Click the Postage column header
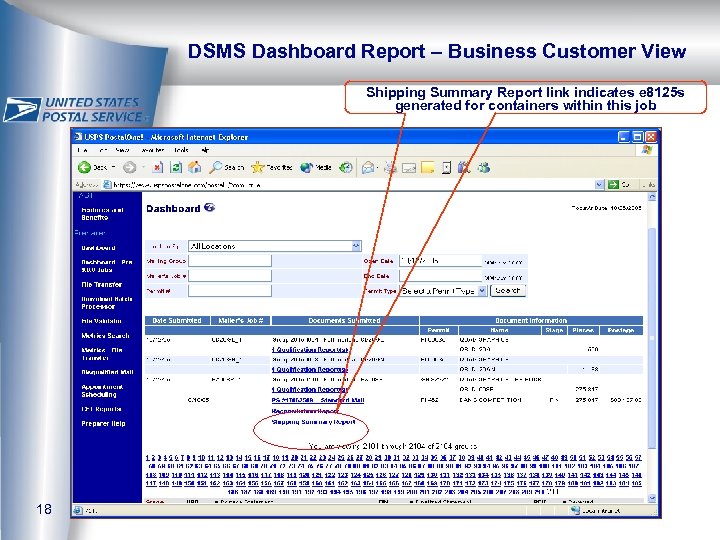 (x=621, y=330)
